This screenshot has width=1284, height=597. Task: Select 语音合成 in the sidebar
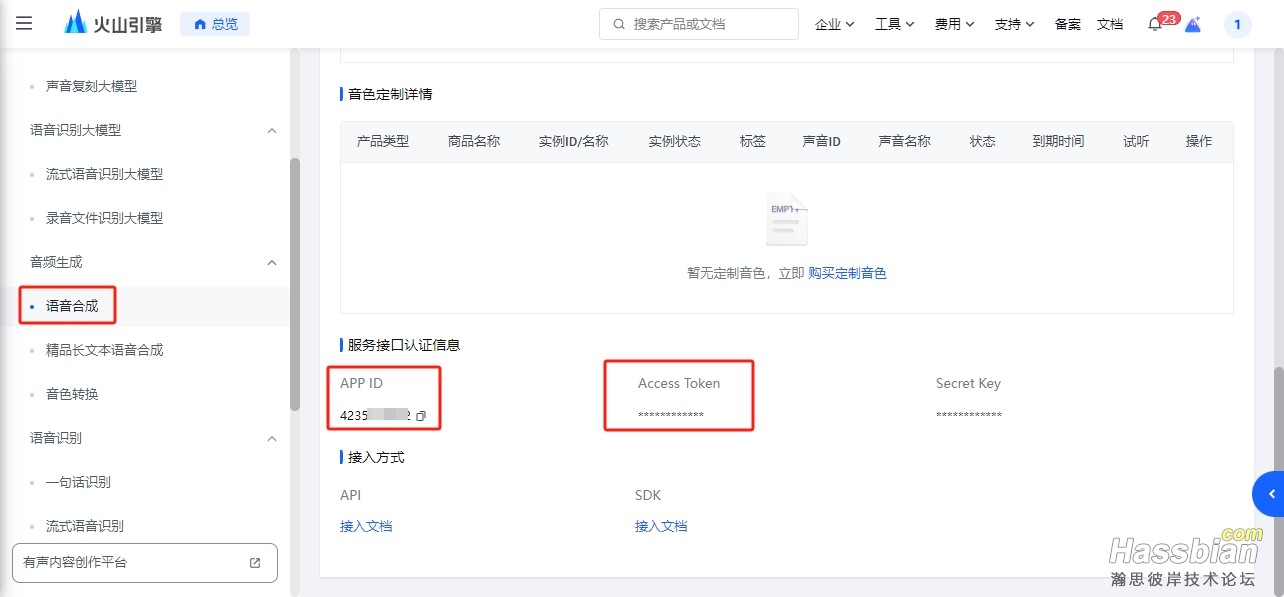[x=72, y=306]
